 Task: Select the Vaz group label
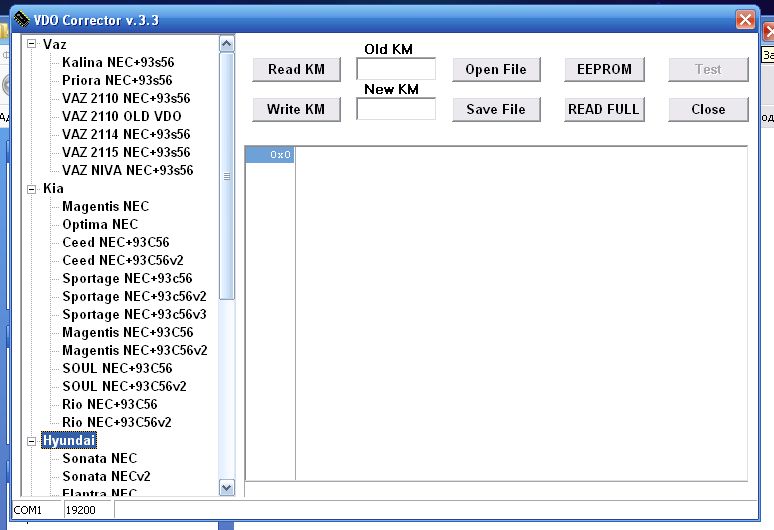54,44
